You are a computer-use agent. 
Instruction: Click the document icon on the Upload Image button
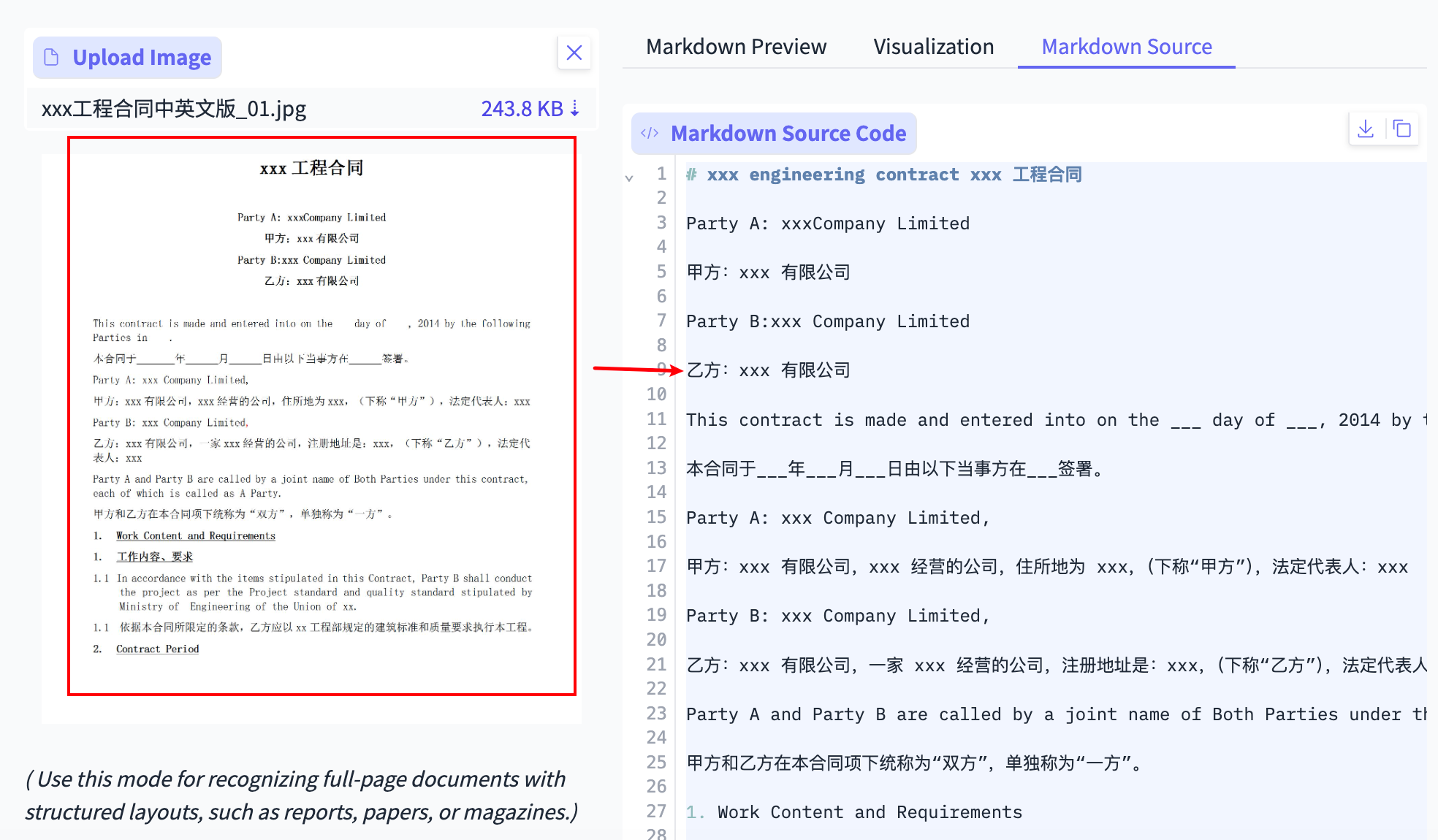51,56
